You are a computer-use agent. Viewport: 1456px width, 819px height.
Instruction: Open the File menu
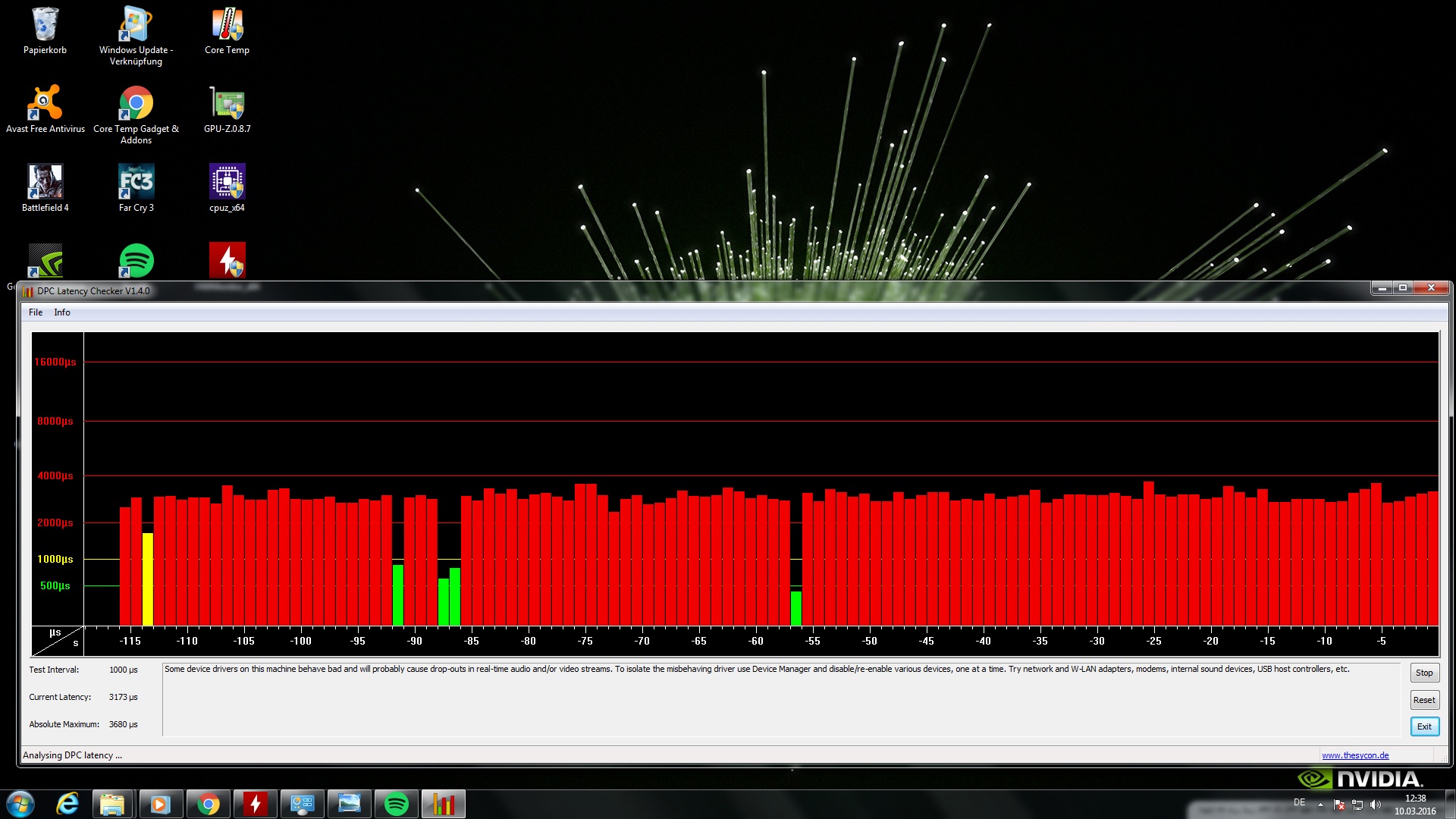pyautogui.click(x=36, y=312)
